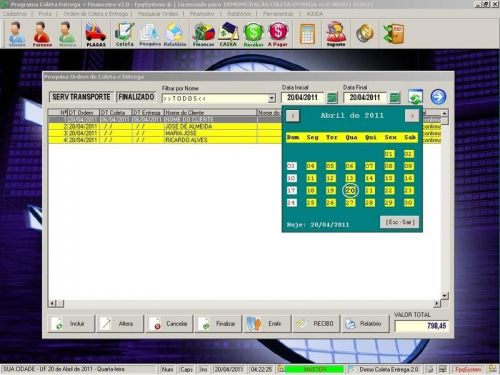This screenshot has width=500, height=375.
Task: Click the RECIBO button
Action: pos(316,324)
